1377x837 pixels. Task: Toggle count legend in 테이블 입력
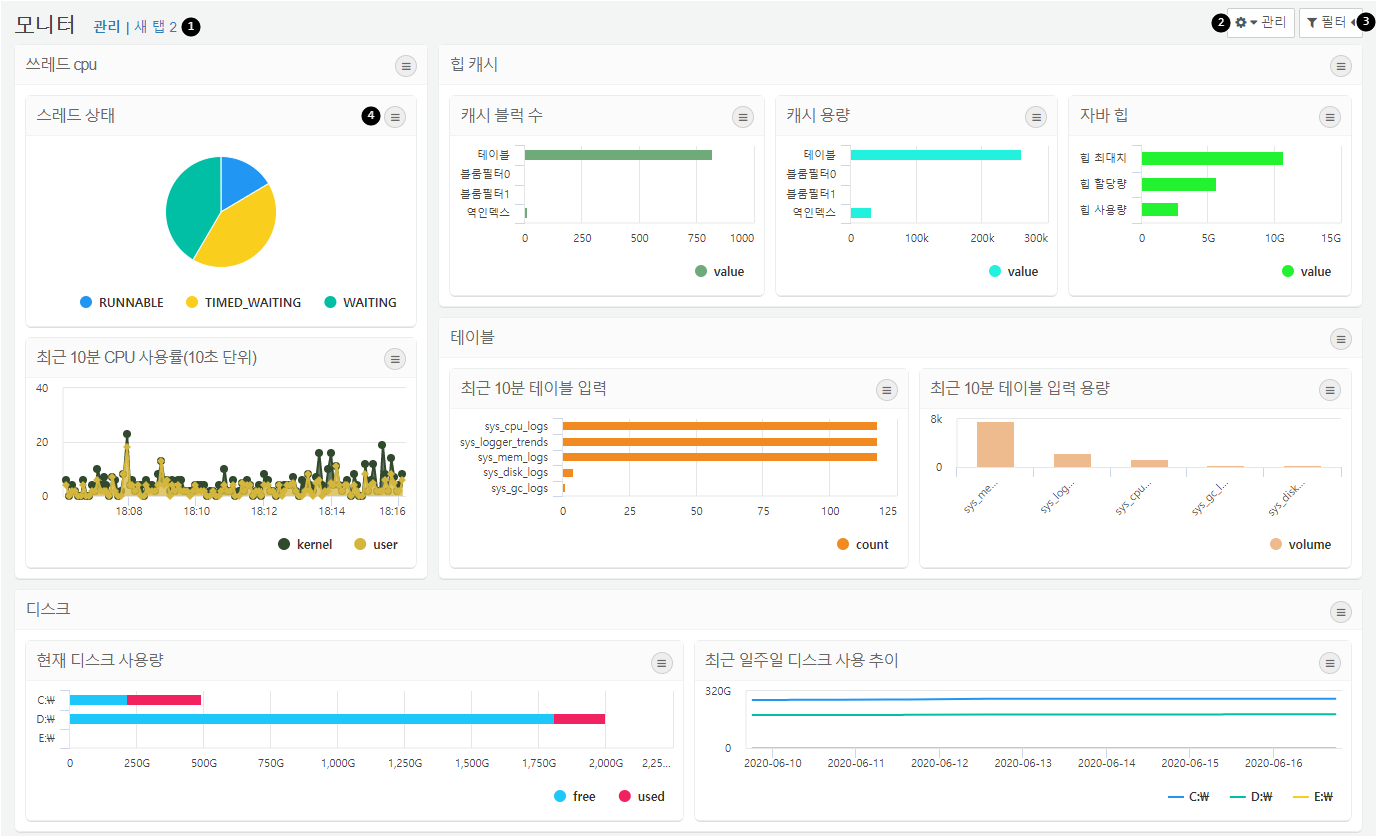(862, 544)
